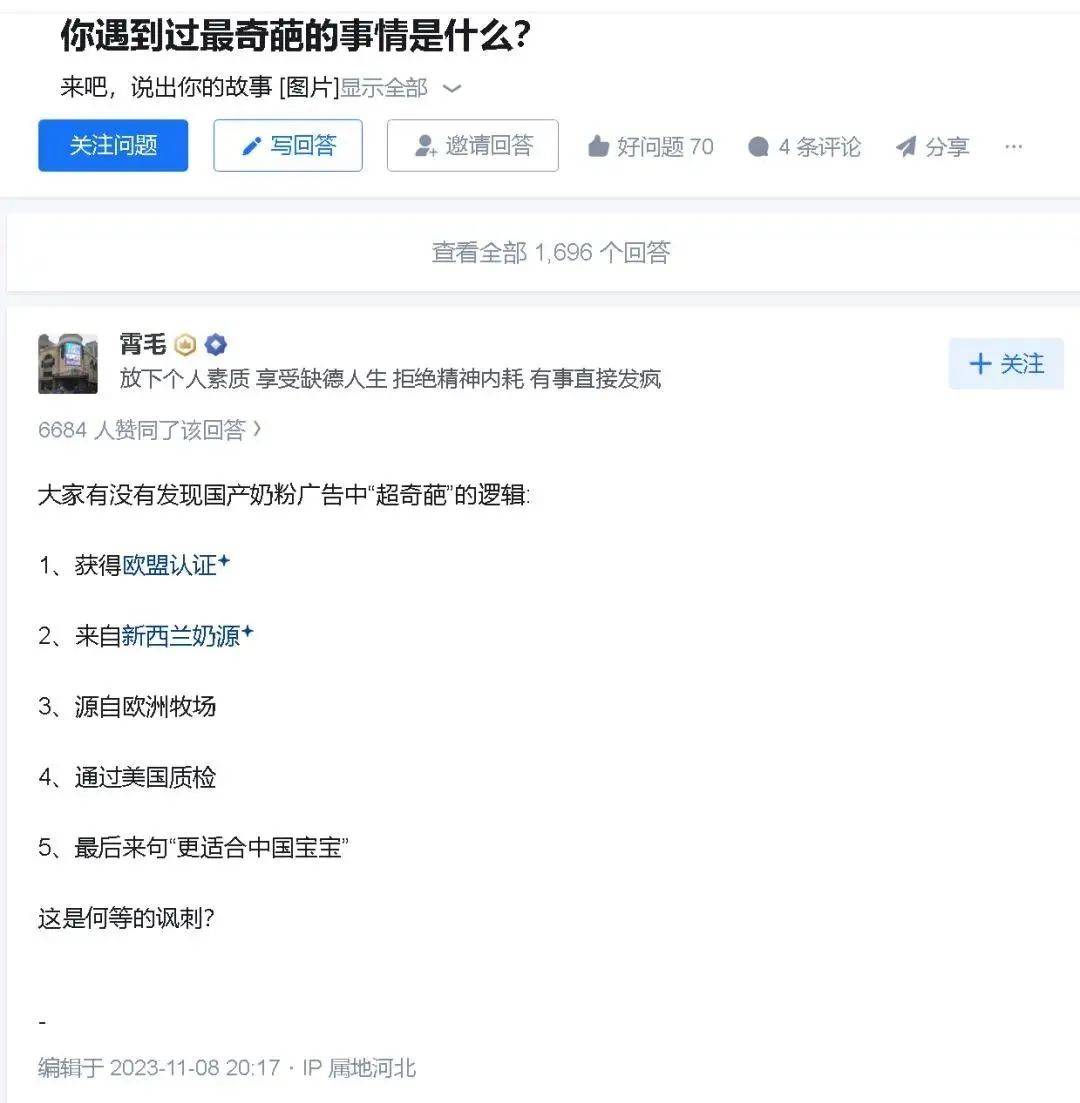
Task: Follow author with the + 关注 button
Action: coord(1006,364)
